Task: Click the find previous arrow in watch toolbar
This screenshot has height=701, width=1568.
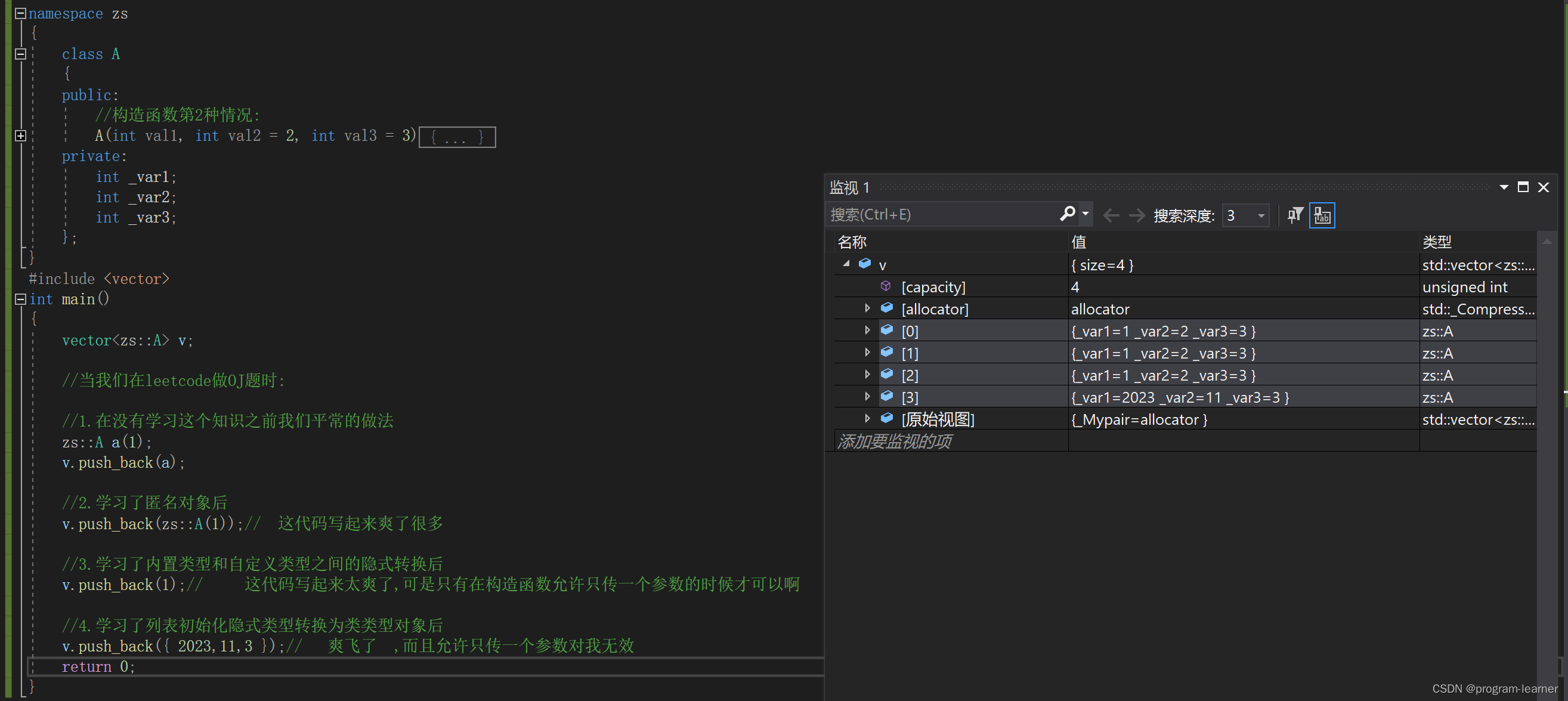Action: (1112, 215)
